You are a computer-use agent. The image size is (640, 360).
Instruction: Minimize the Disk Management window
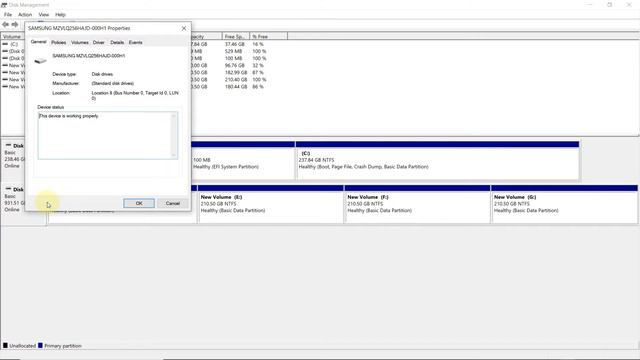coord(590,5)
